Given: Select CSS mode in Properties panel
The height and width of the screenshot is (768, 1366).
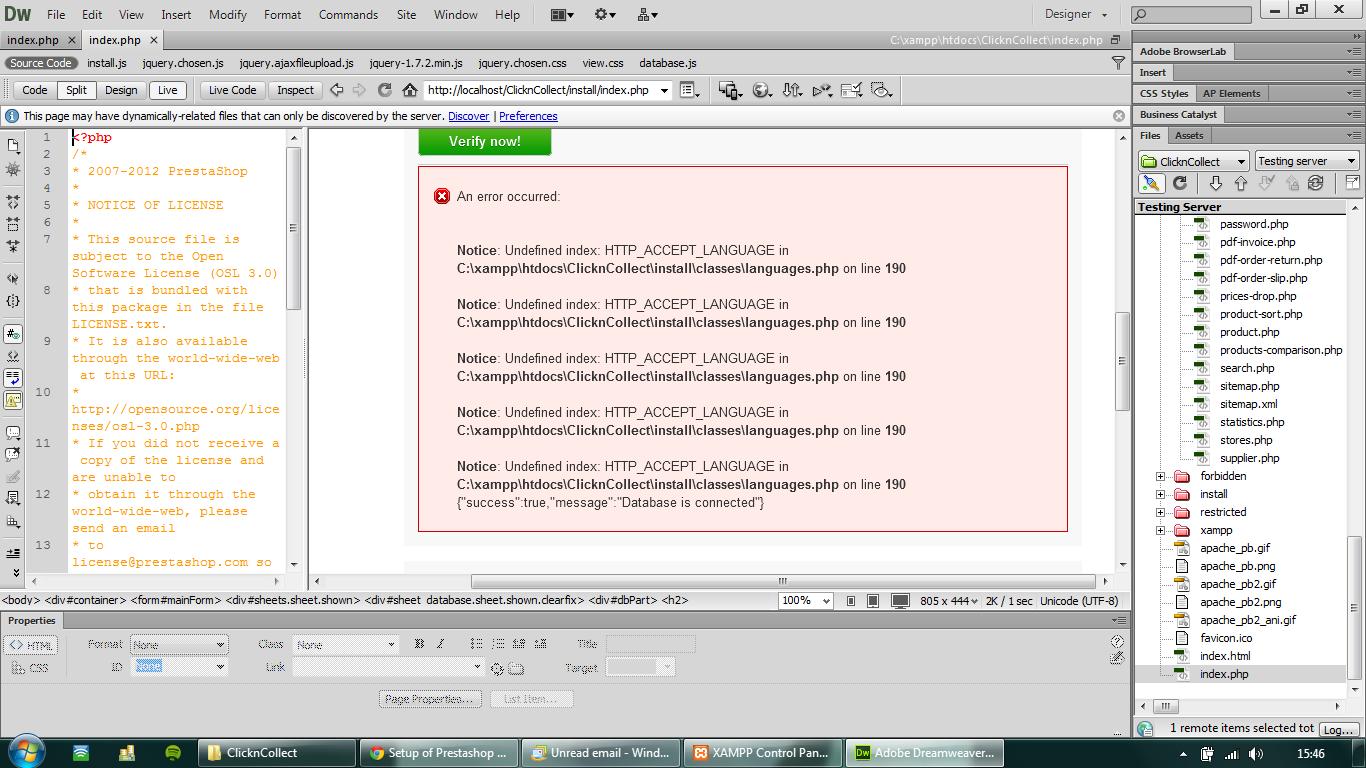Looking at the screenshot, I should [32, 667].
